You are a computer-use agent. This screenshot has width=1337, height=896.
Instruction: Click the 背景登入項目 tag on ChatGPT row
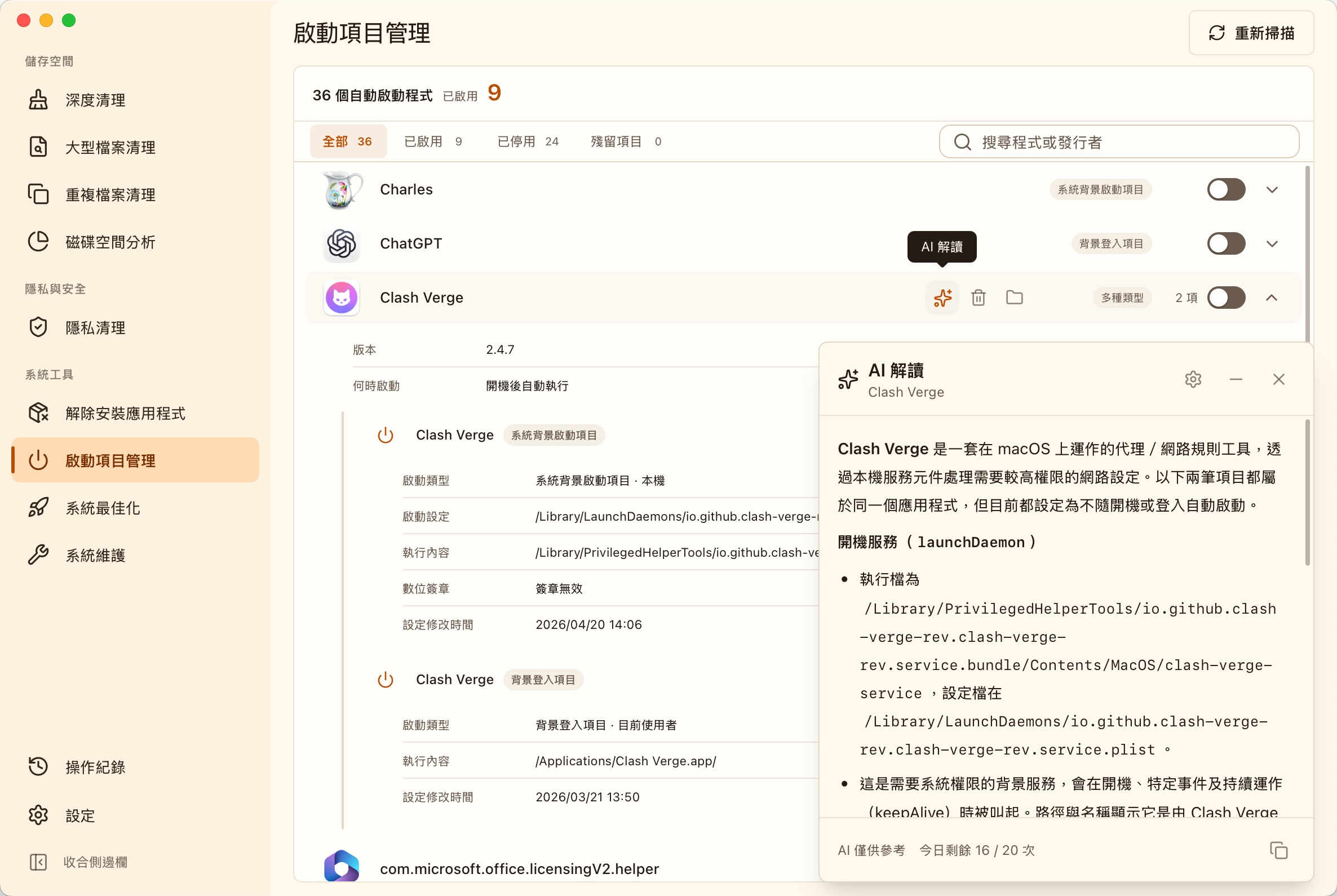(1111, 244)
